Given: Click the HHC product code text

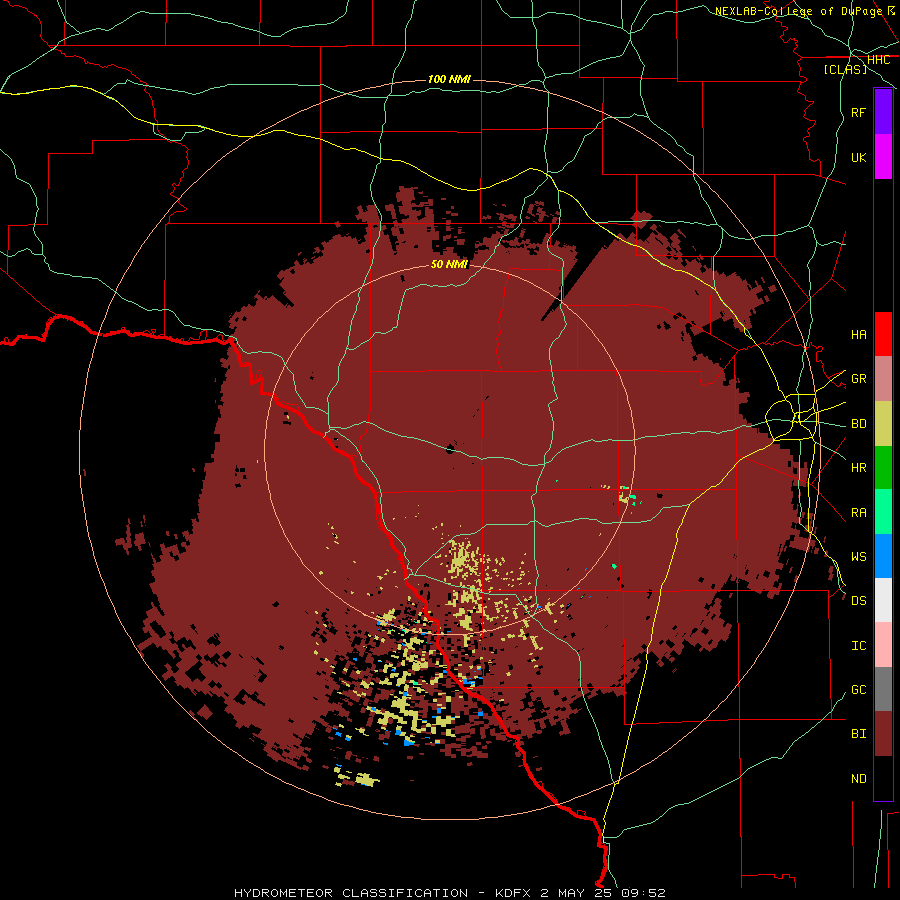Looking at the screenshot, I should tap(878, 59).
